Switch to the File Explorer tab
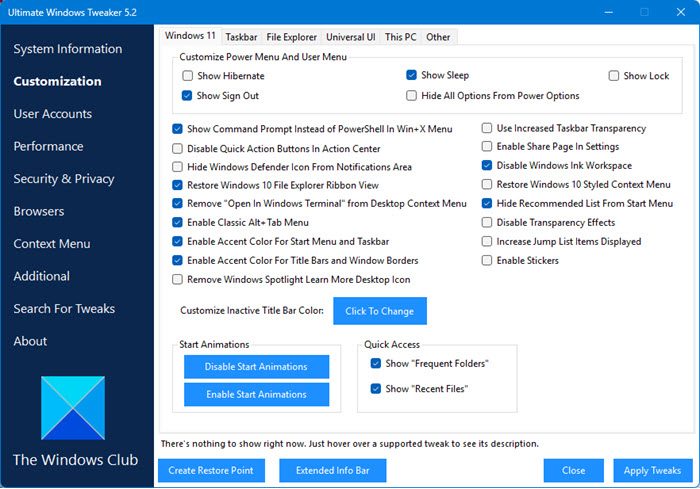This screenshot has width=700, height=489. tap(292, 37)
